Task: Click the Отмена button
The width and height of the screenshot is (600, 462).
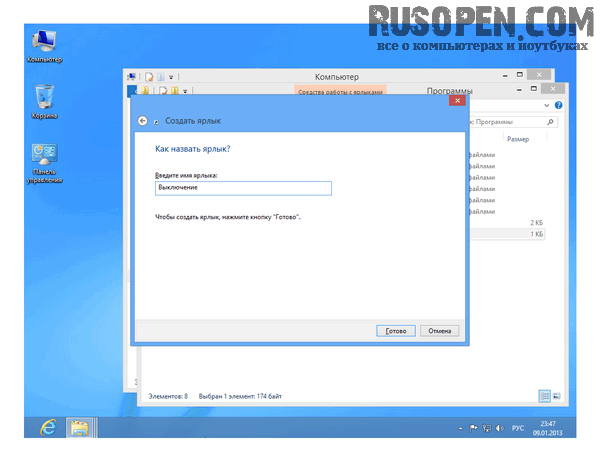Action: 440,330
